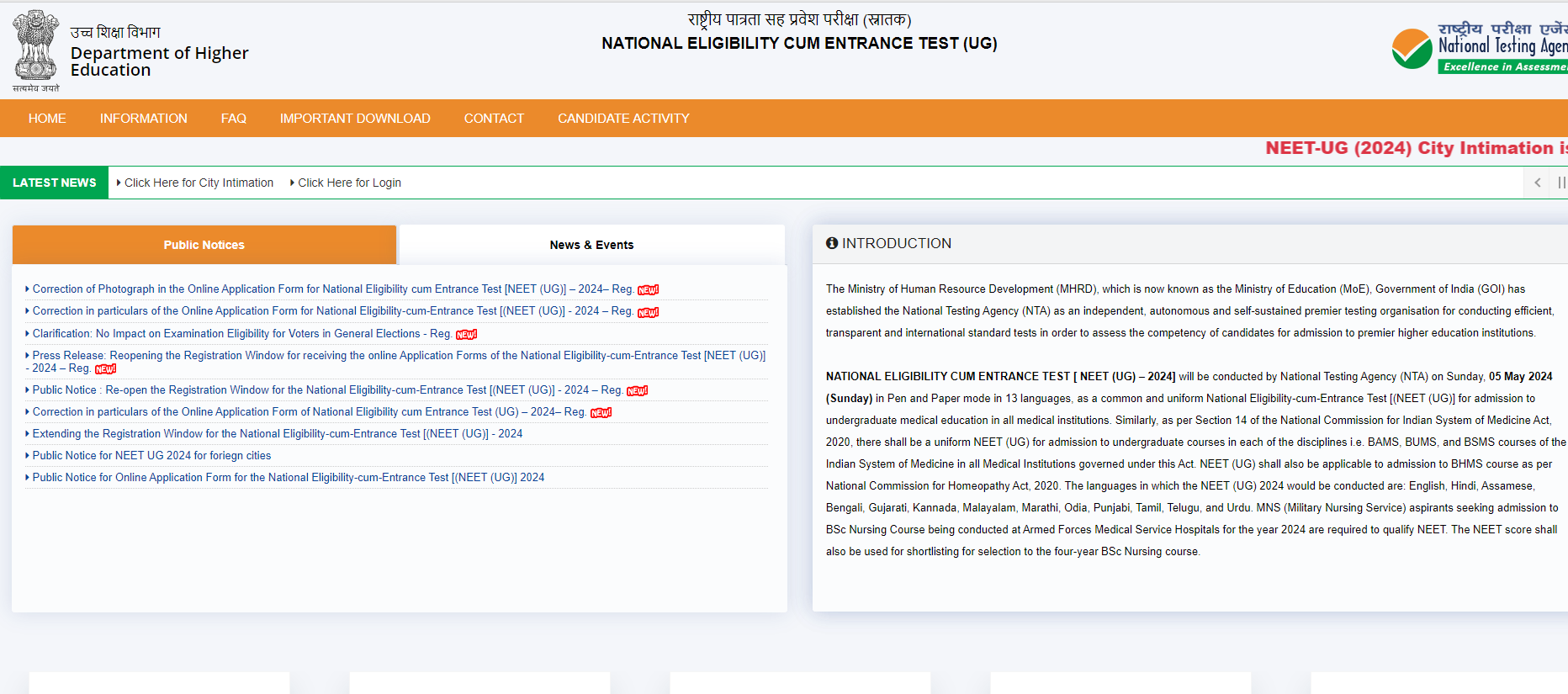This screenshot has height=694, width=1568.
Task: Go to previous latest news item
Action: coord(1537,183)
